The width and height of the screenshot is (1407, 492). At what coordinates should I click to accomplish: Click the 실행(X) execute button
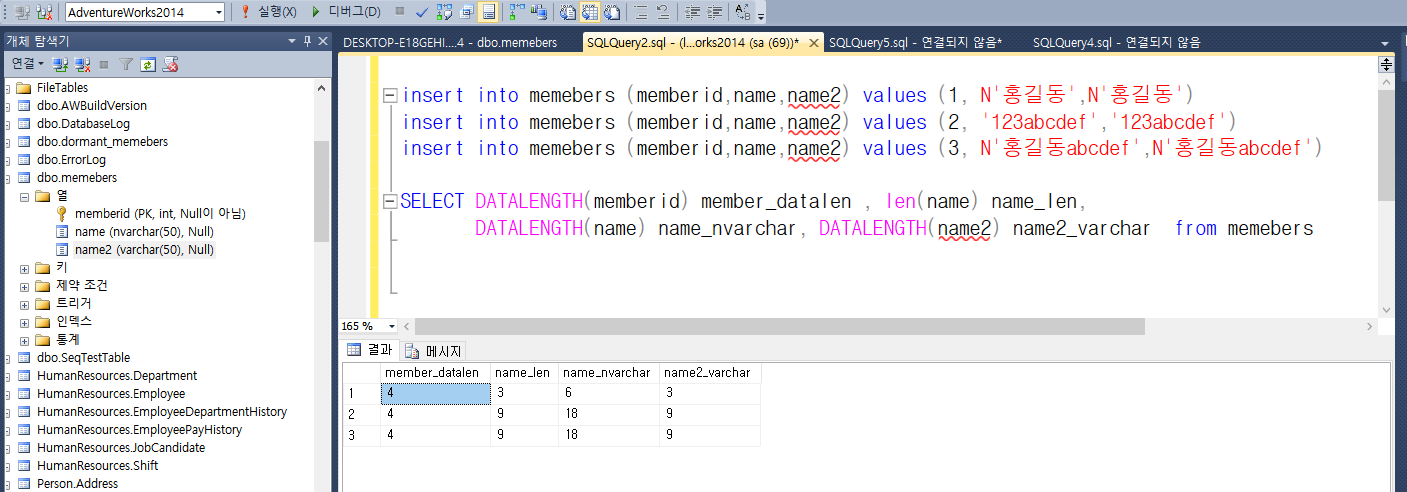point(269,12)
